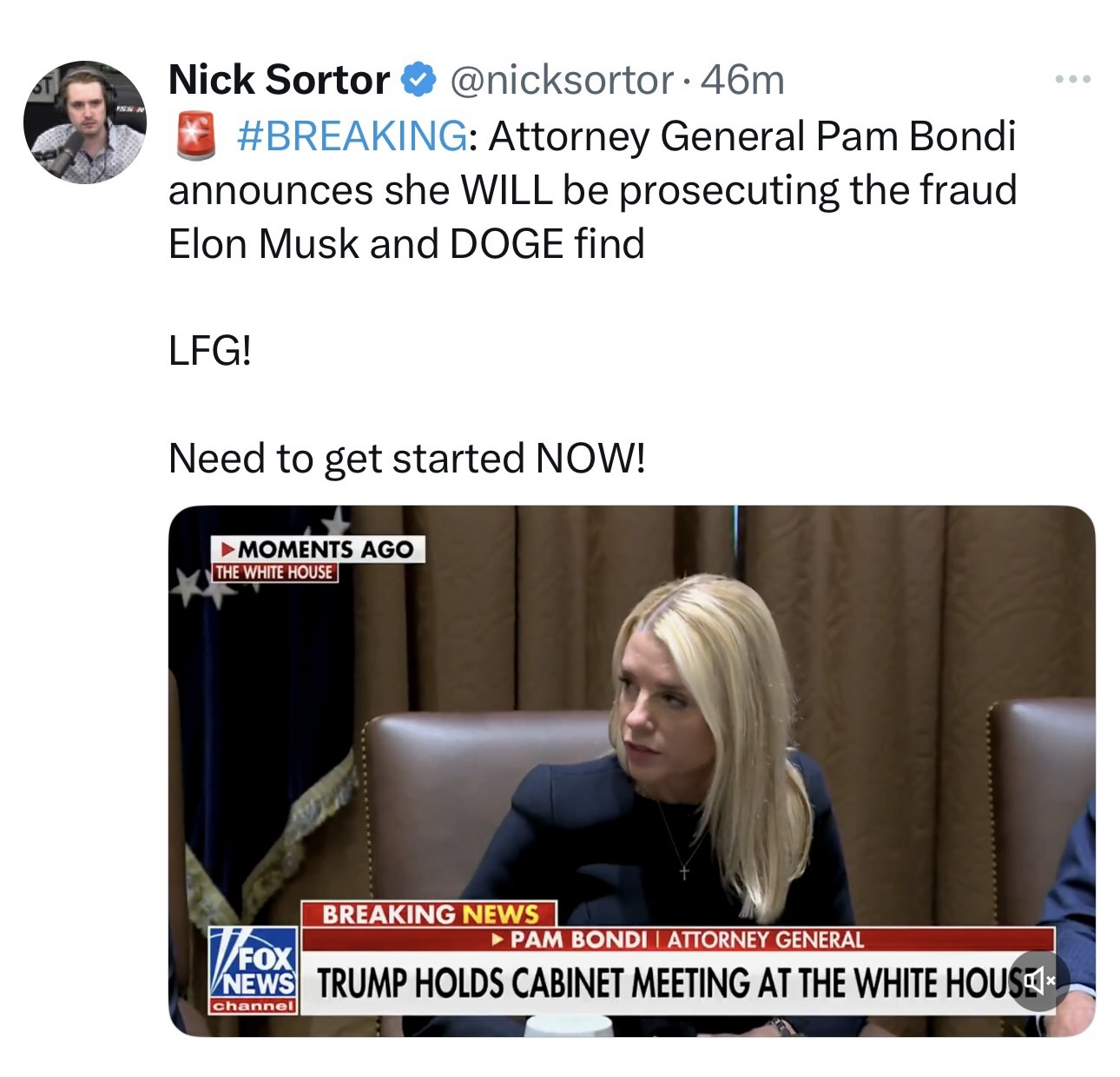Click the 46m timestamp
This screenshot has width=1120, height=1077.
coord(742,81)
